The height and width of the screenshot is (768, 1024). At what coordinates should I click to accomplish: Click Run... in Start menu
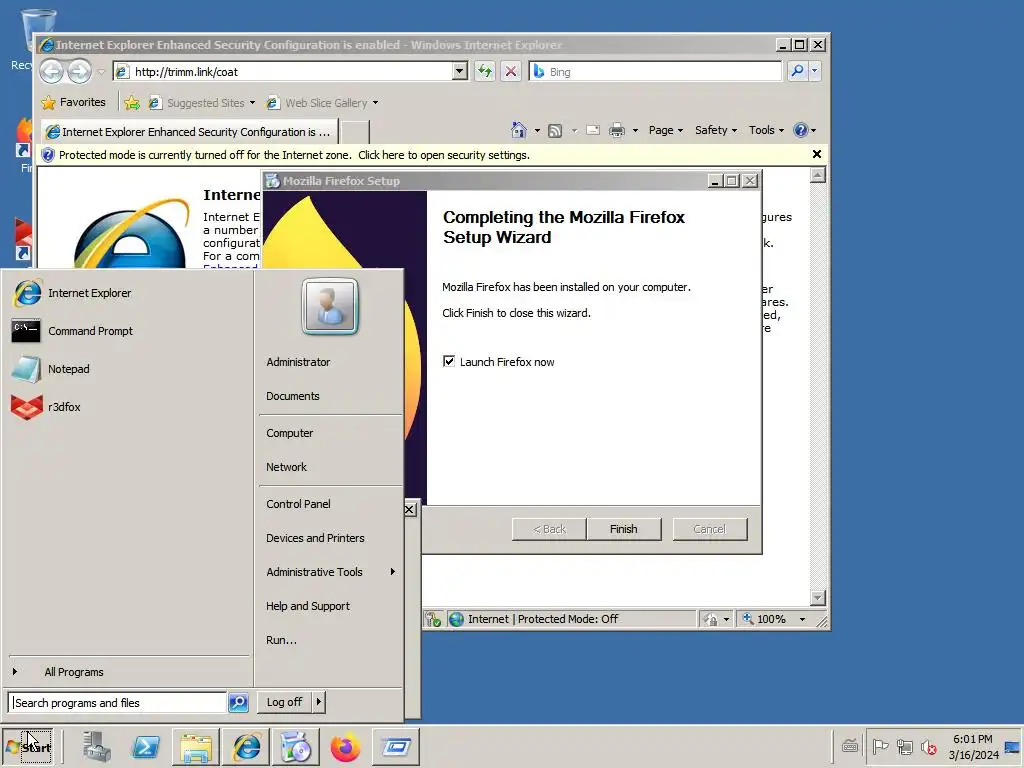[281, 640]
